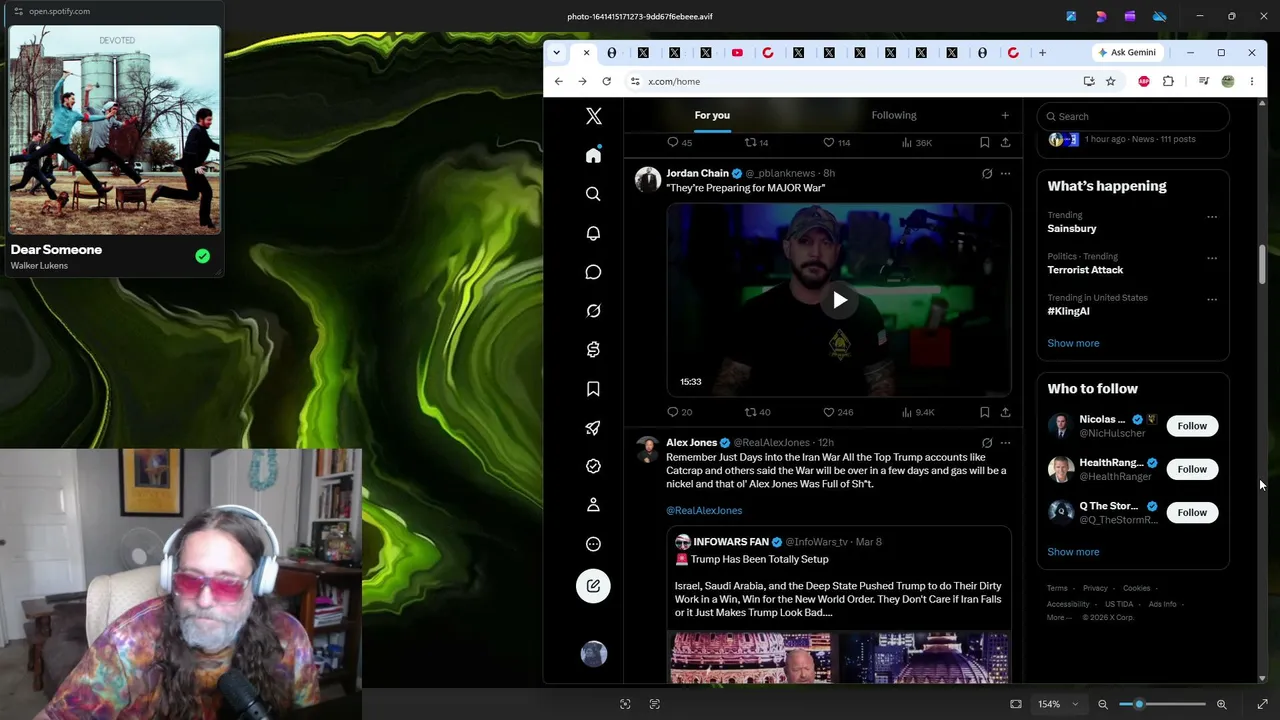Focus the X Search box
The image size is (1280, 720).
pyautogui.click(x=1133, y=116)
